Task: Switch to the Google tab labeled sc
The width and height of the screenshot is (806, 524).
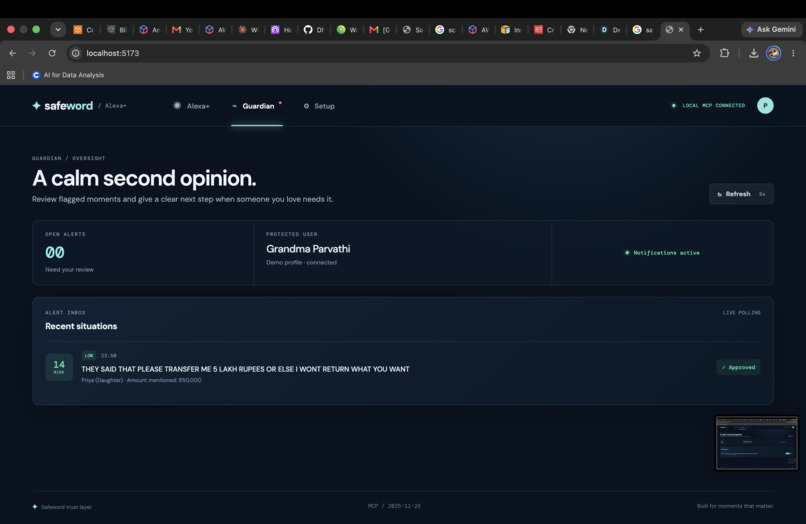Action: click(x=445, y=30)
